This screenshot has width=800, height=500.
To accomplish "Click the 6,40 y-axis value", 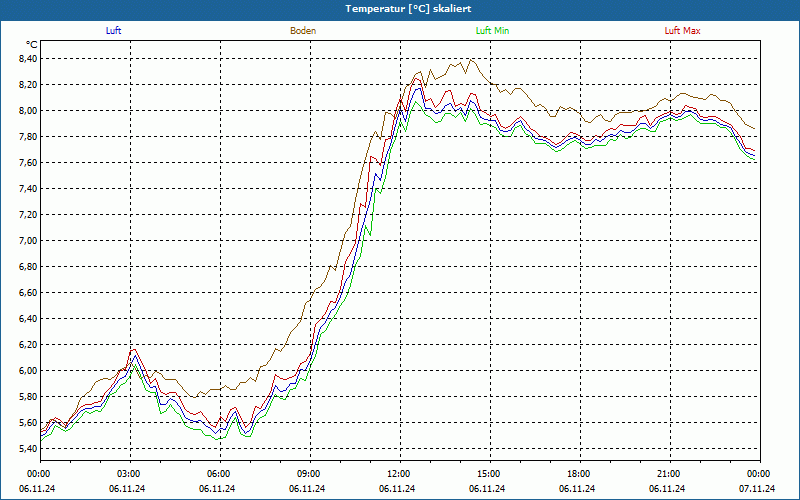I will tap(29, 319).
